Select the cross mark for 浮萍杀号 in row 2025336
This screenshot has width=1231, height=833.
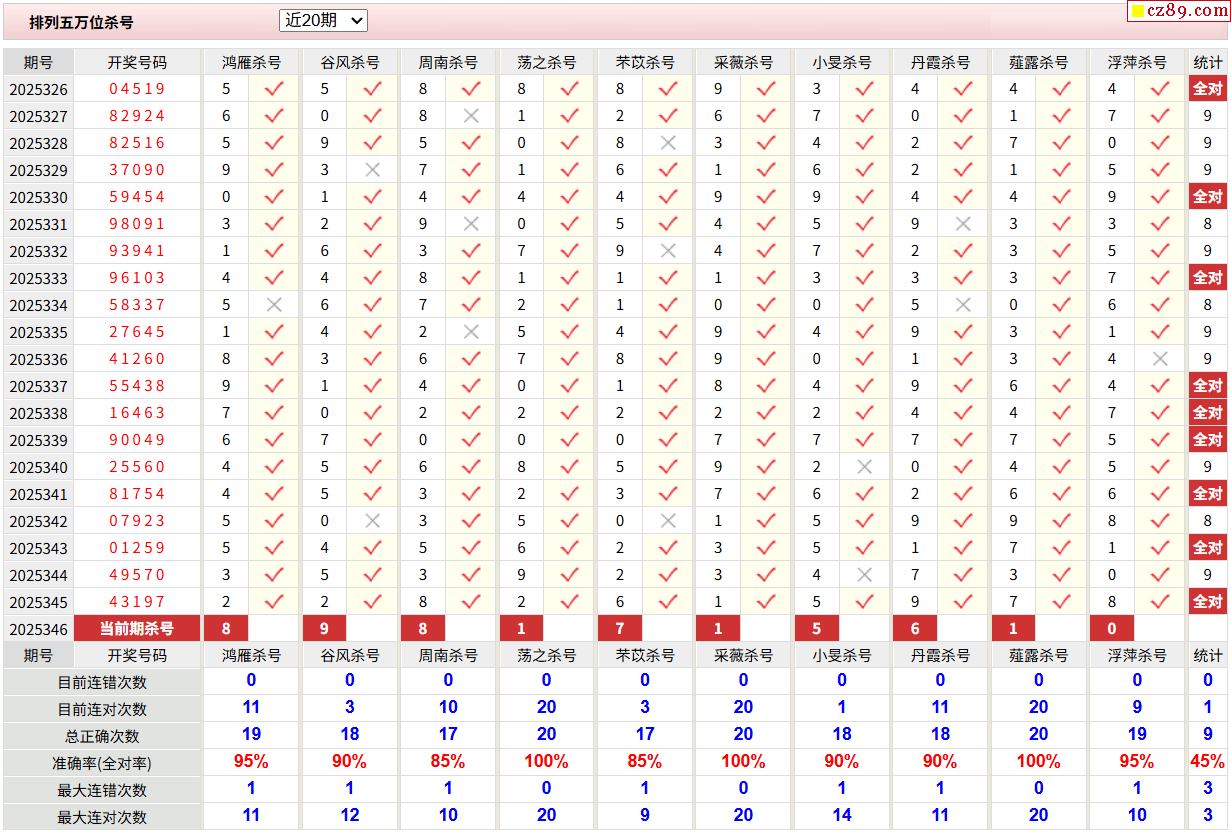coord(1160,359)
